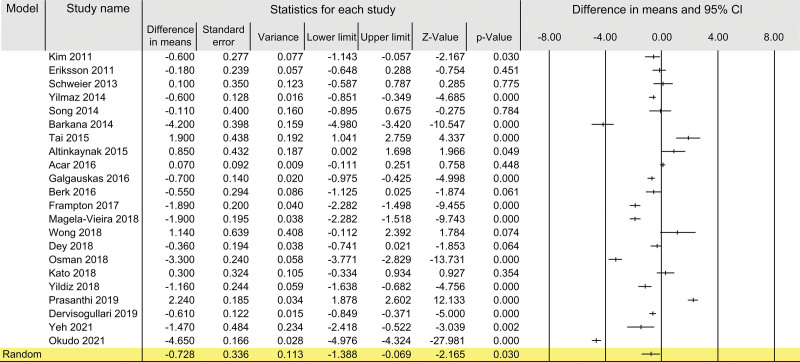The height and width of the screenshot is (362, 800).
Task: Click the Standard error column header
Action: pos(223,36)
